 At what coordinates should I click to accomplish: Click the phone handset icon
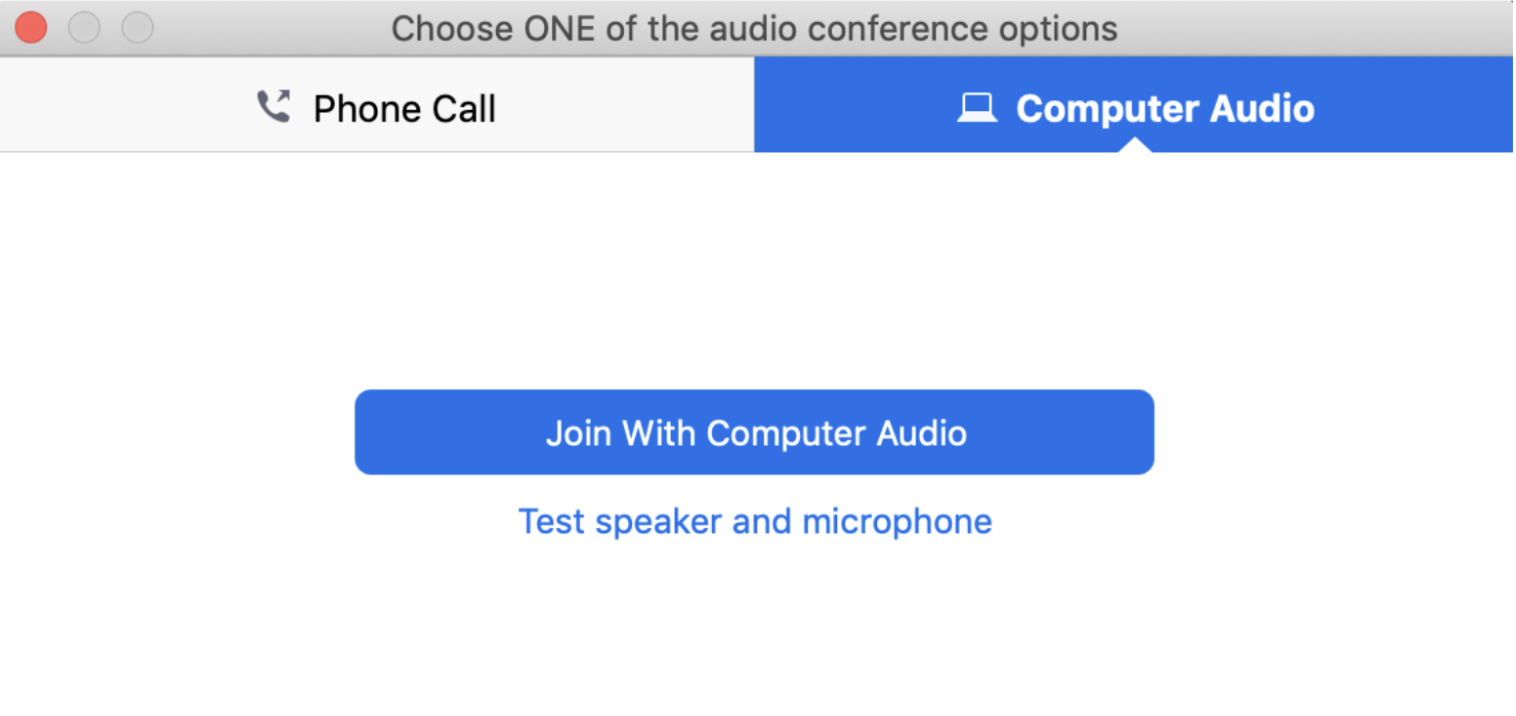pyautogui.click(x=273, y=107)
